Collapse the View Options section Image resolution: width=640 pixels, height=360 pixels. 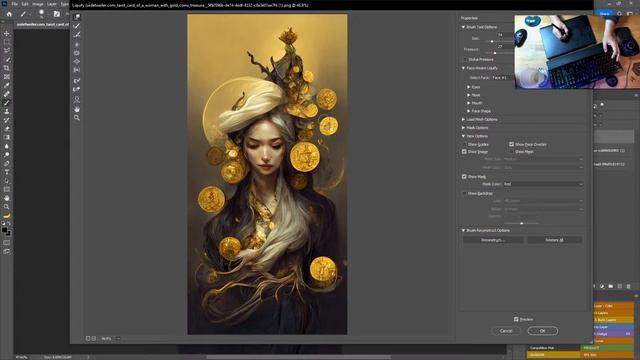(463, 136)
